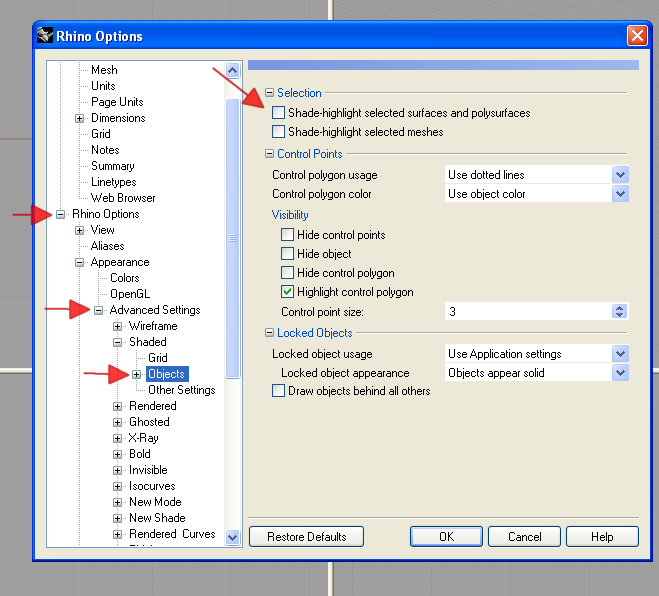This screenshot has height=596, width=659.
Task: Expand the Ghosted tree node
Action: click(118, 422)
